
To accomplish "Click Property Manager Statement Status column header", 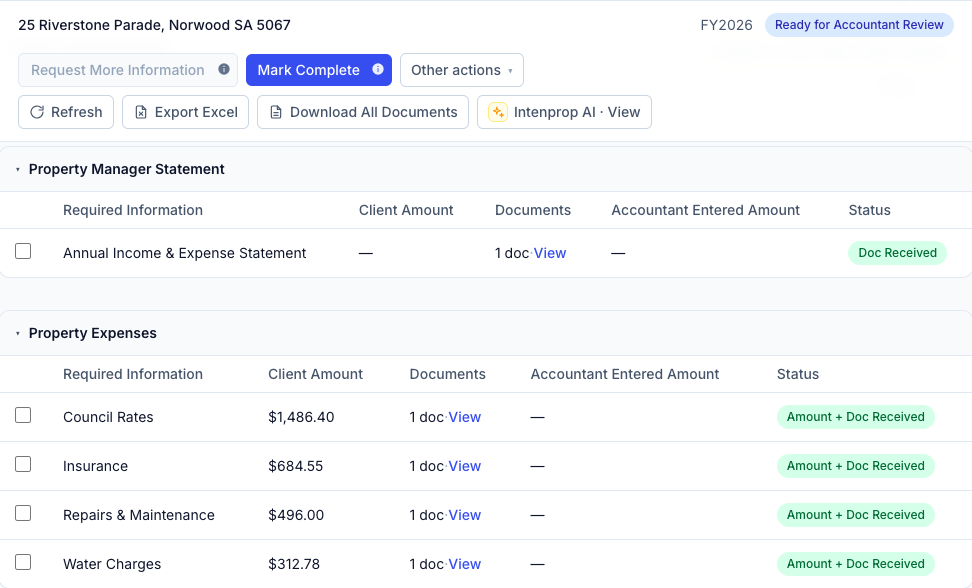I will (x=870, y=210).
